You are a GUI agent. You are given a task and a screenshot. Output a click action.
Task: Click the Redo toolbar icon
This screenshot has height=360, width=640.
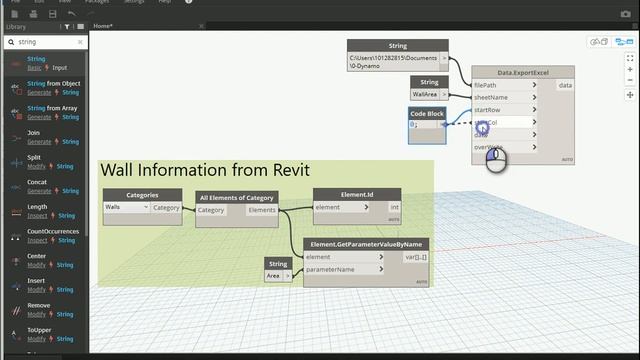(x=91, y=14)
